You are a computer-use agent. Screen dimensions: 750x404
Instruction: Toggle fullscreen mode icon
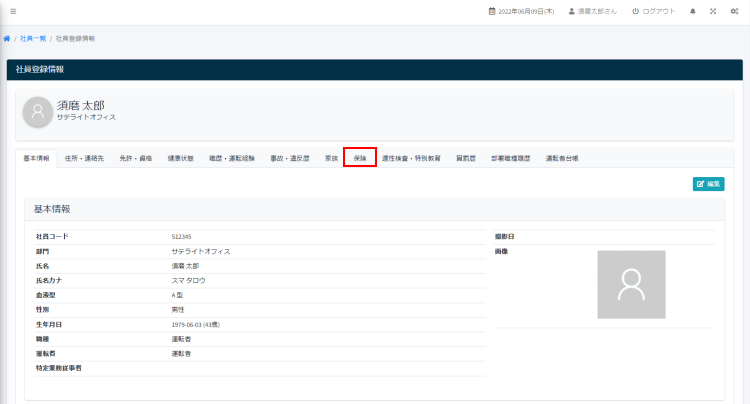pyautogui.click(x=713, y=11)
